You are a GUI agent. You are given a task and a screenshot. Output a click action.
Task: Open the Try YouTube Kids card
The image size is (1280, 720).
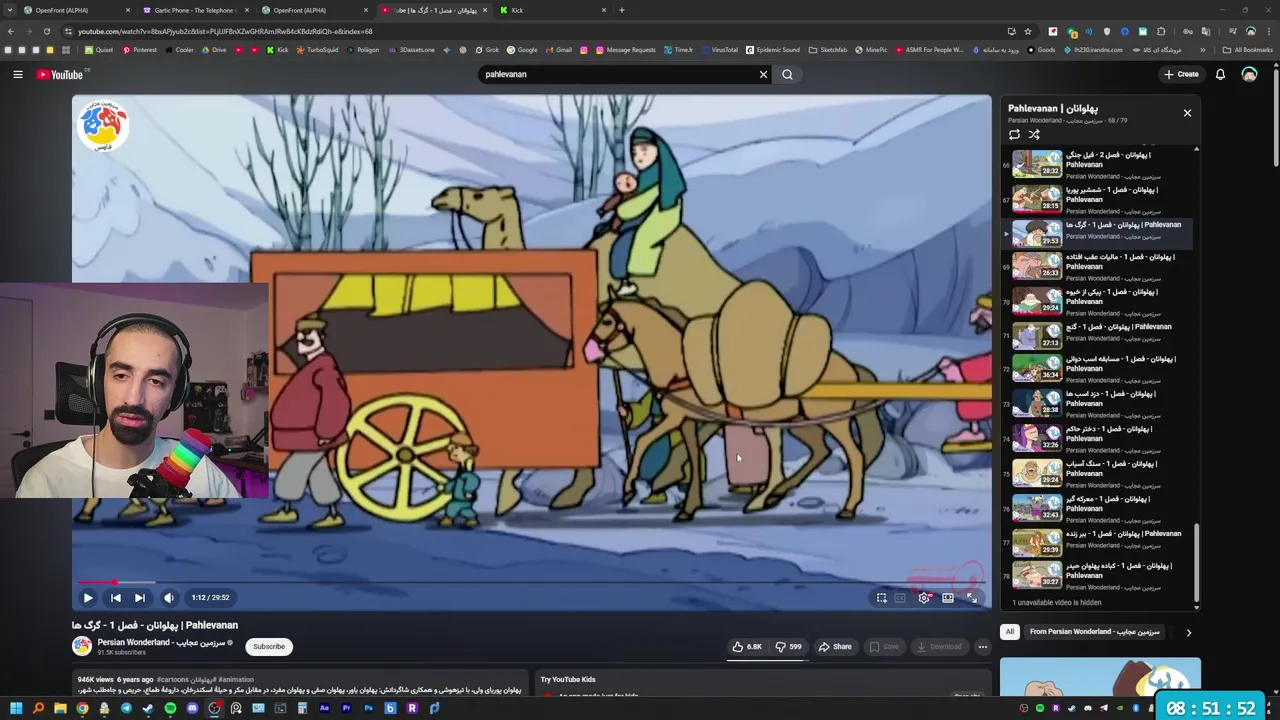(x=763, y=683)
